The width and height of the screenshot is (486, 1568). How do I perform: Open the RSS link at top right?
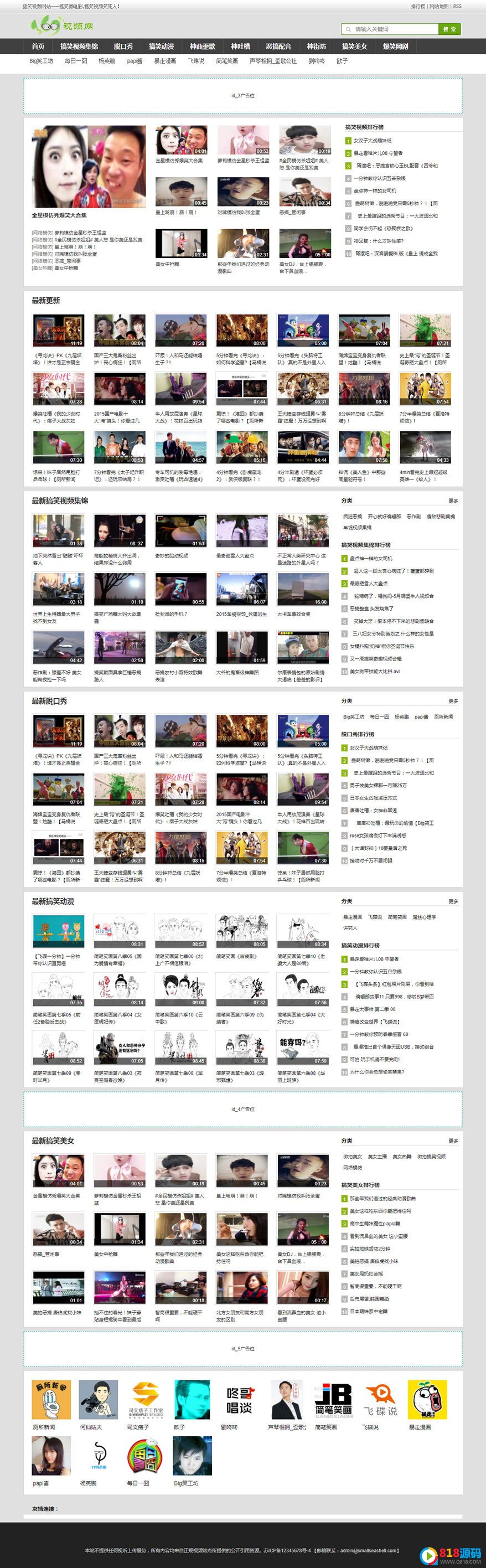click(457, 6)
